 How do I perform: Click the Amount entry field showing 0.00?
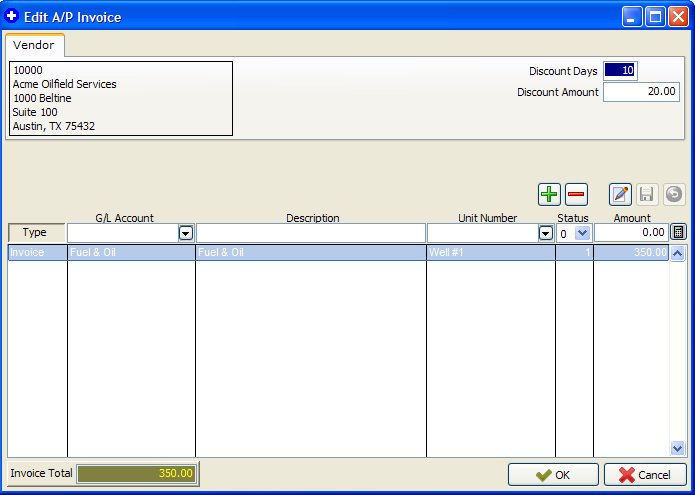(x=631, y=233)
